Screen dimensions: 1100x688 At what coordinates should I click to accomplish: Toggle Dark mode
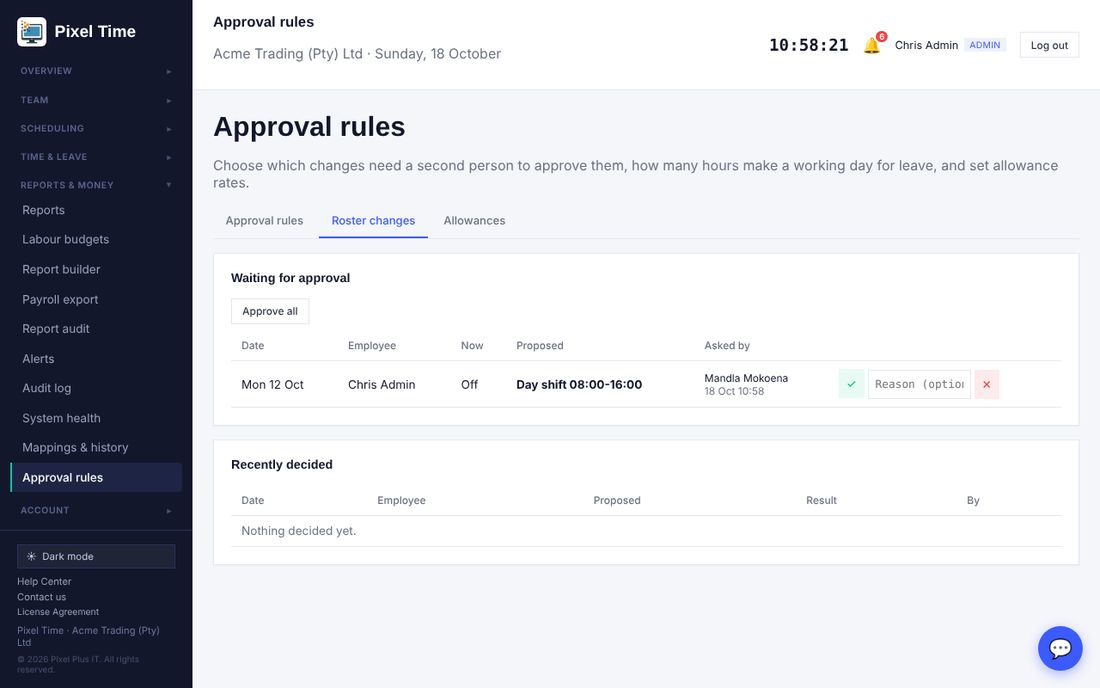coord(96,556)
